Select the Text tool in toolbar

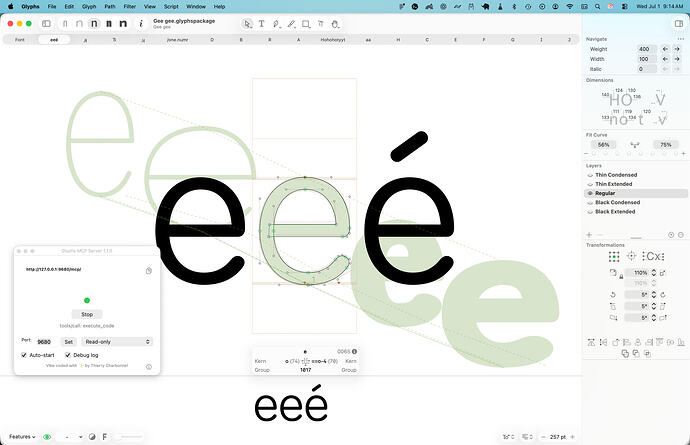coord(261,24)
